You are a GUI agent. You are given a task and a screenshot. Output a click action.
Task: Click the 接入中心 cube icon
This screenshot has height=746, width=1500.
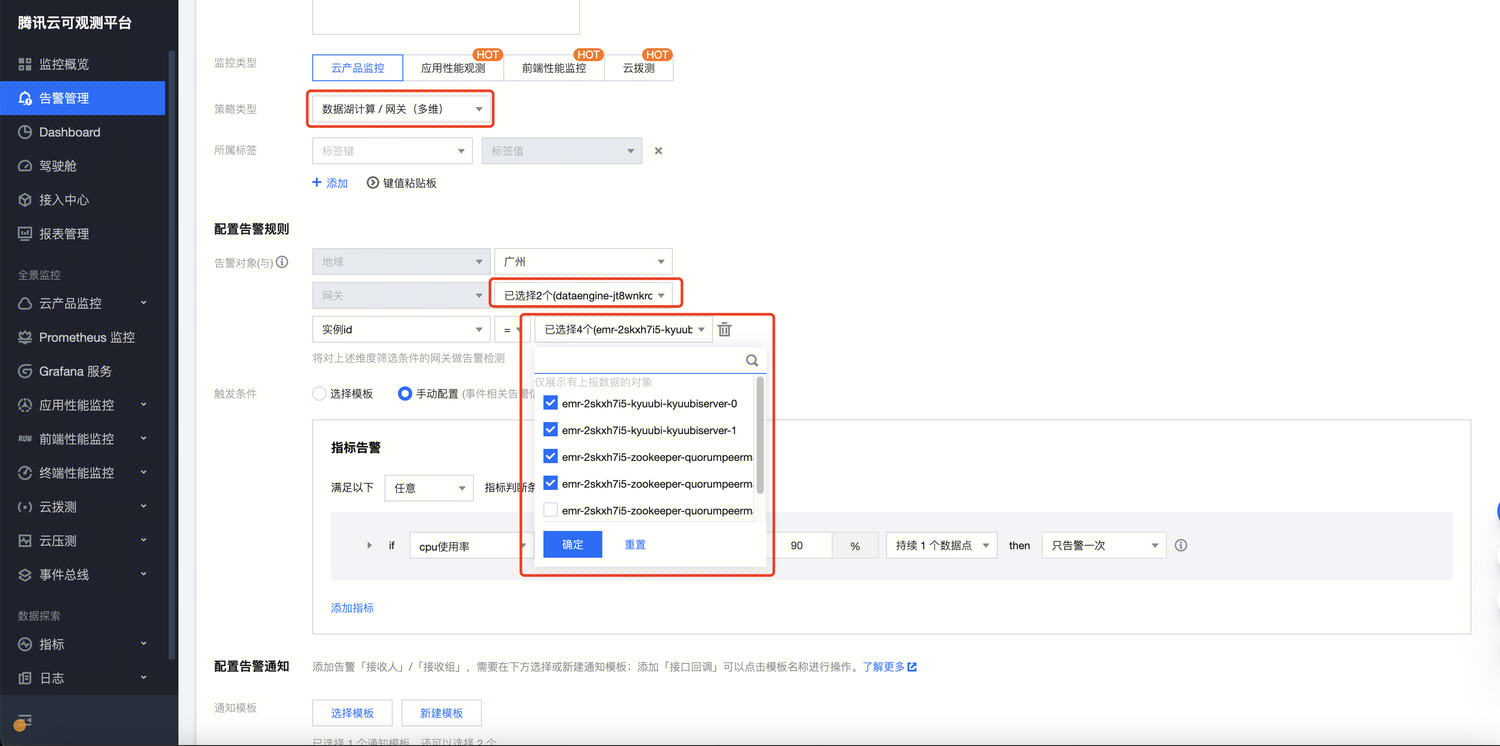click(x=25, y=200)
